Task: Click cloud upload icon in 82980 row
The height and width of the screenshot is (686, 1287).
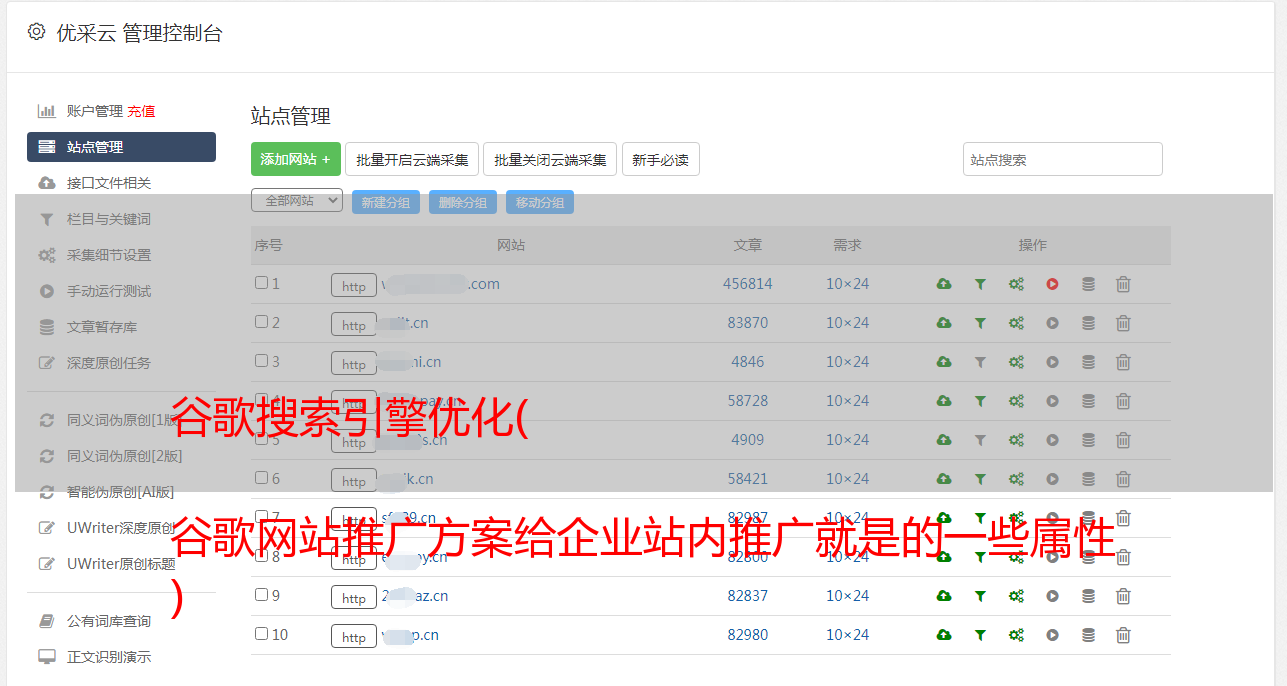Action: 944,635
